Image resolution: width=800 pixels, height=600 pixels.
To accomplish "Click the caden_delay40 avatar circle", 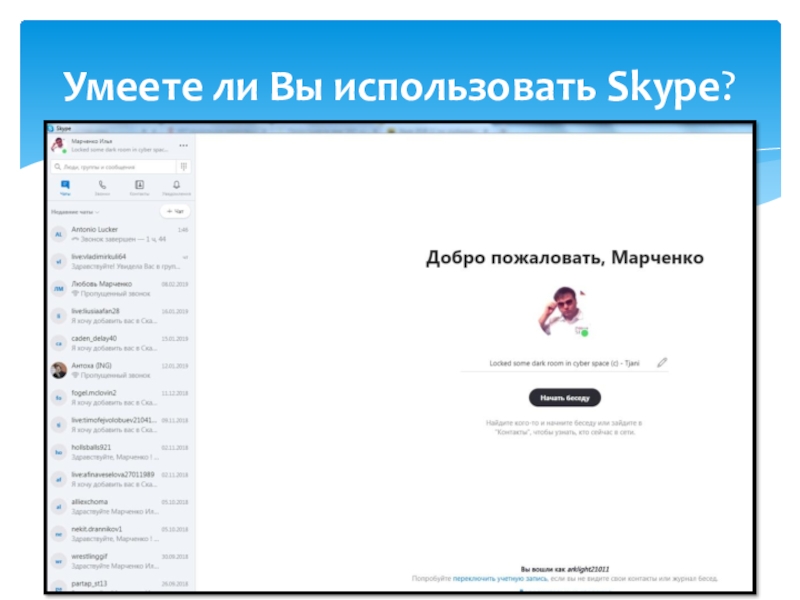I will click(x=59, y=343).
